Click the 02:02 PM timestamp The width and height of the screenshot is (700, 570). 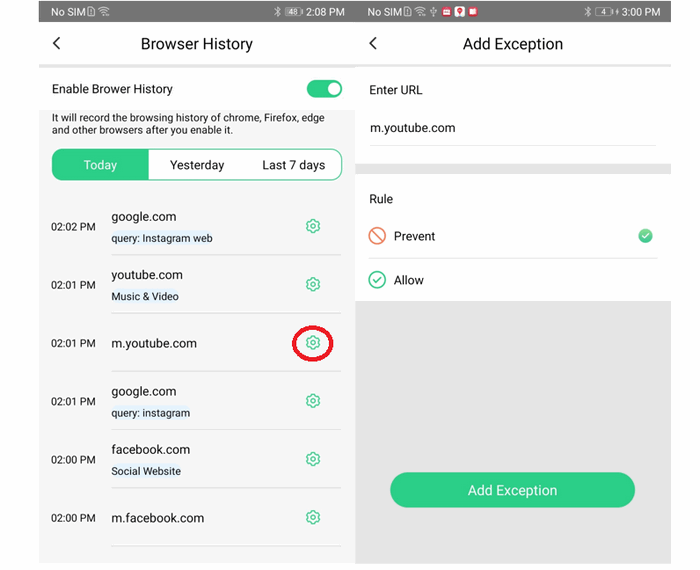point(73,227)
